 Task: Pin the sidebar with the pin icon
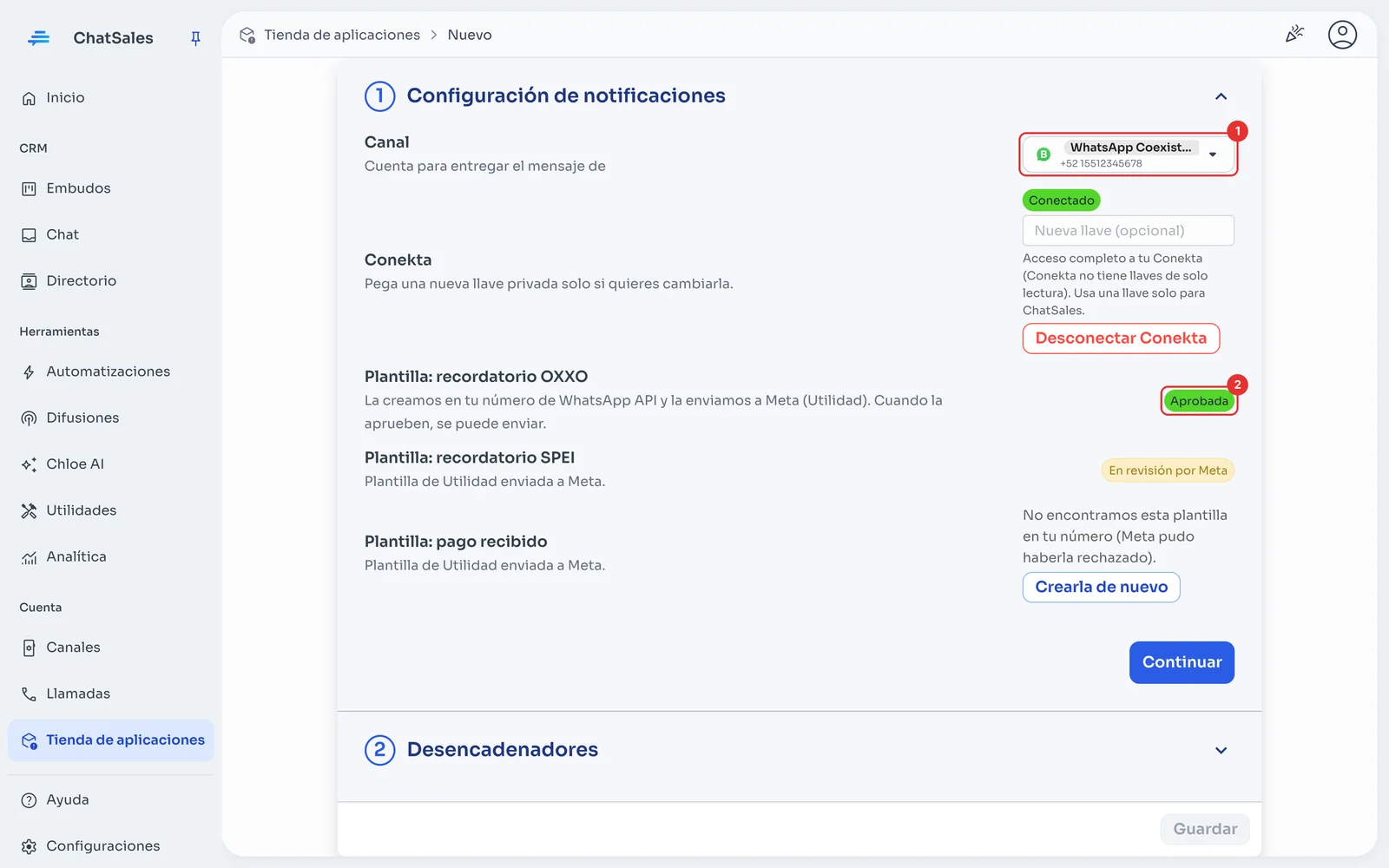tap(195, 38)
